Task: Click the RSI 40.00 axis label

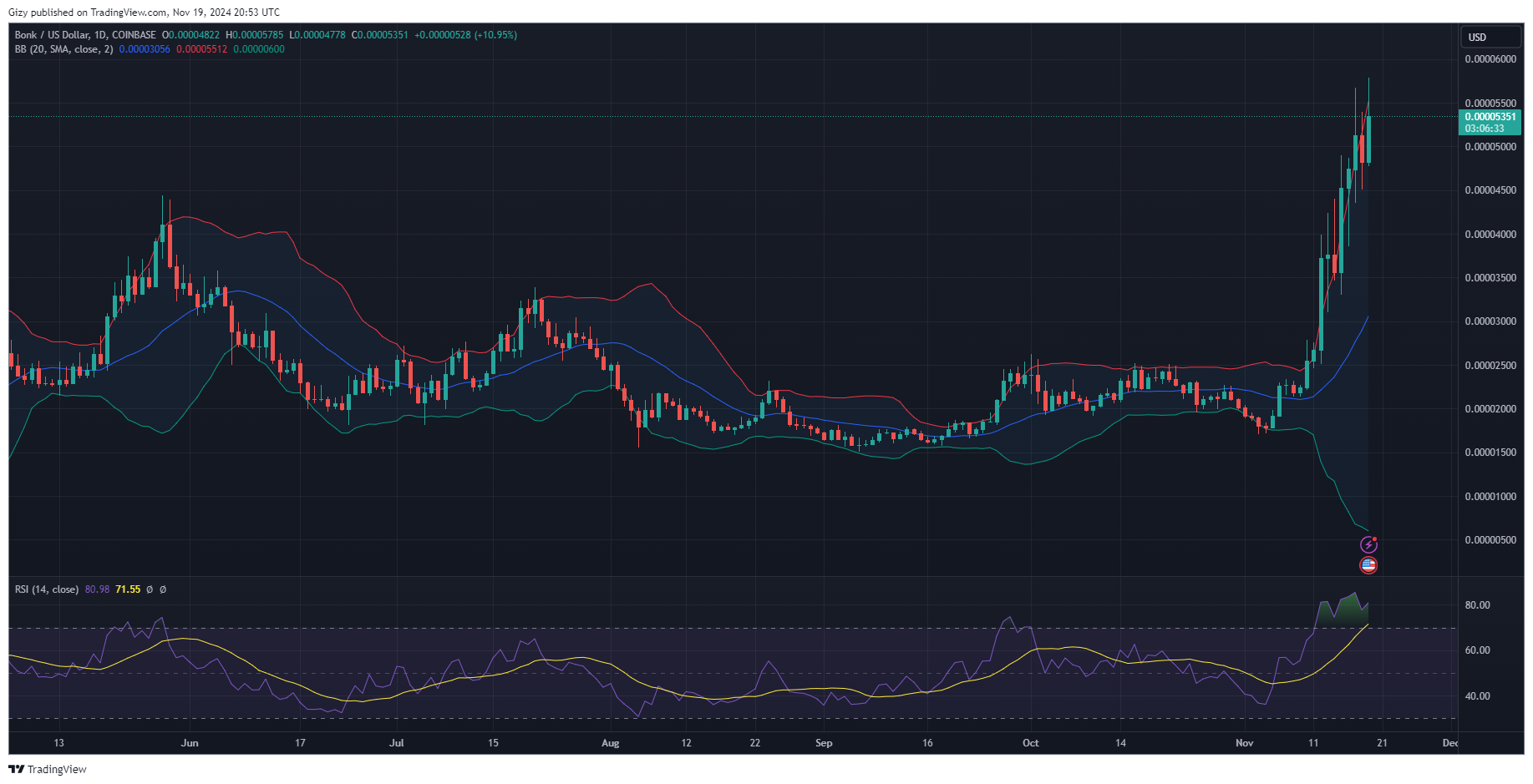Action: 1478,696
